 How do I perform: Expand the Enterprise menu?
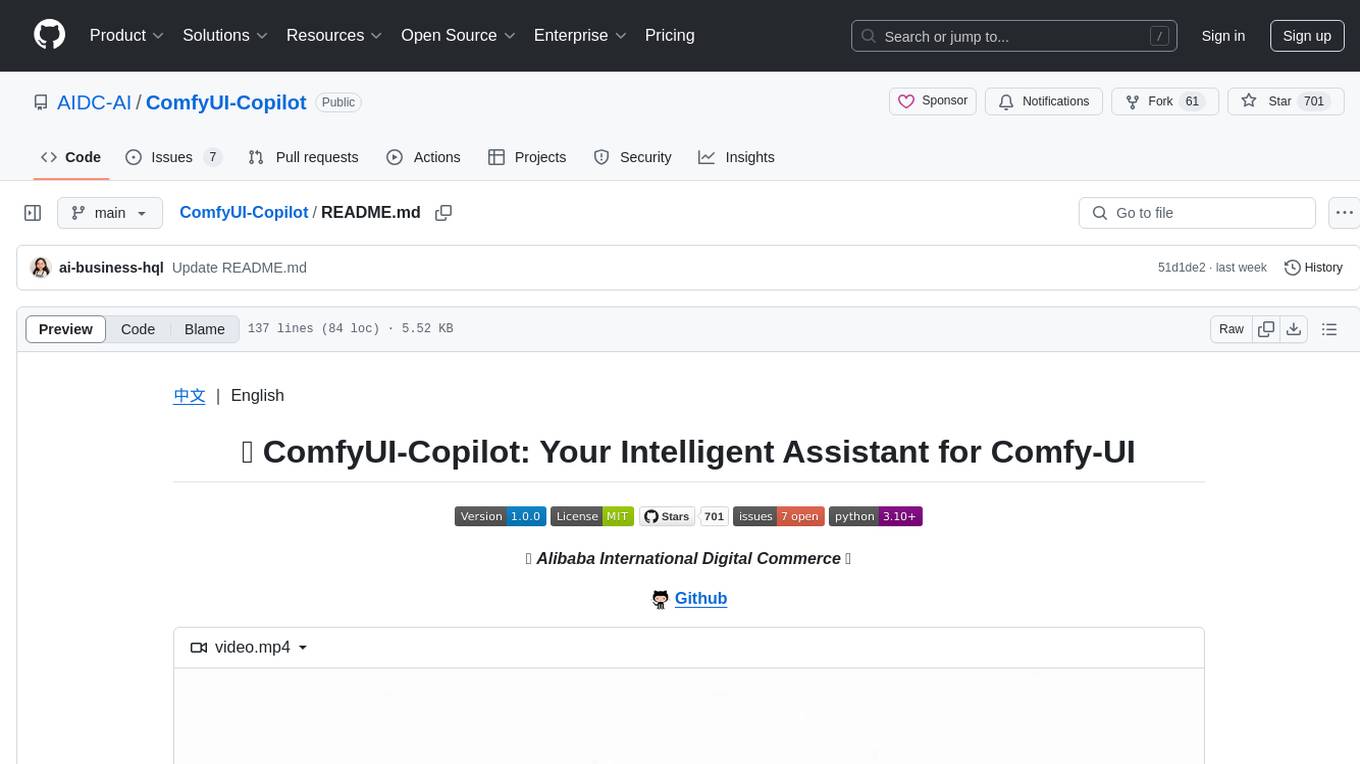pyautogui.click(x=580, y=35)
